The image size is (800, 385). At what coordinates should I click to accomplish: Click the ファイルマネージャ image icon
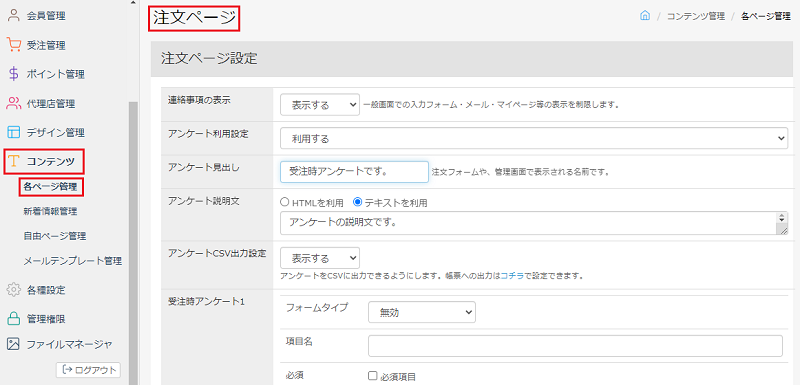point(14,344)
